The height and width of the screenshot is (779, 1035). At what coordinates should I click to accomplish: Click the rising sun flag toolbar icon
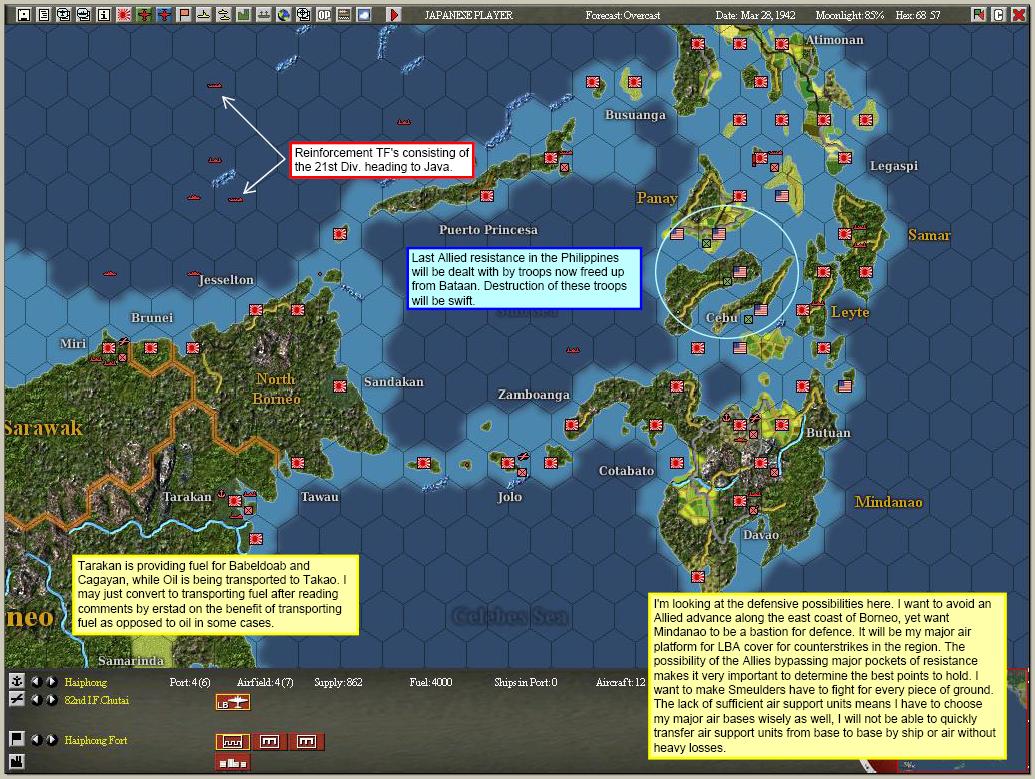(123, 15)
